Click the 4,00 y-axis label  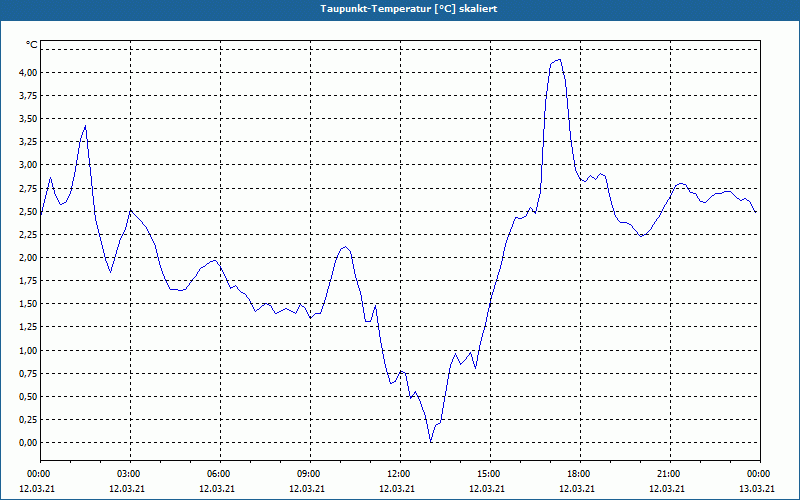[28, 72]
